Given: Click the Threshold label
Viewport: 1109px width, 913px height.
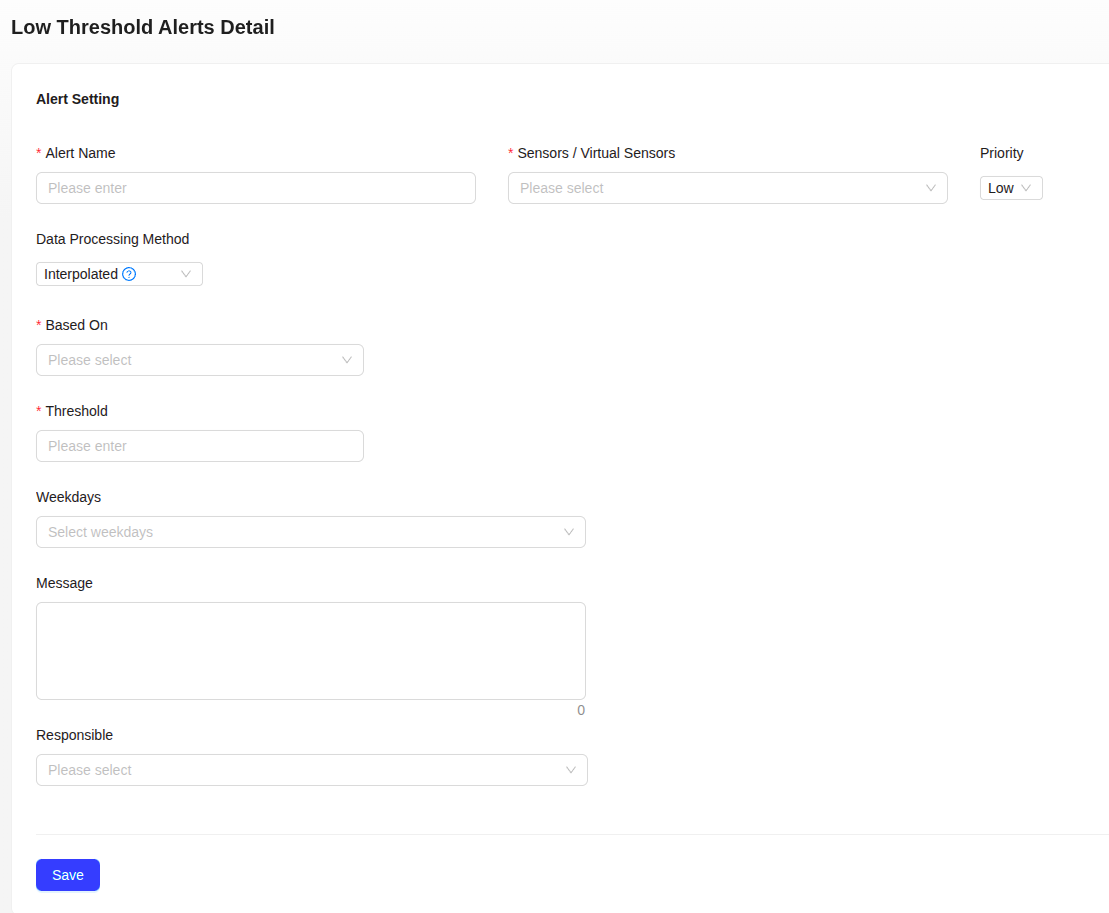Looking at the screenshot, I should click(x=76, y=411).
